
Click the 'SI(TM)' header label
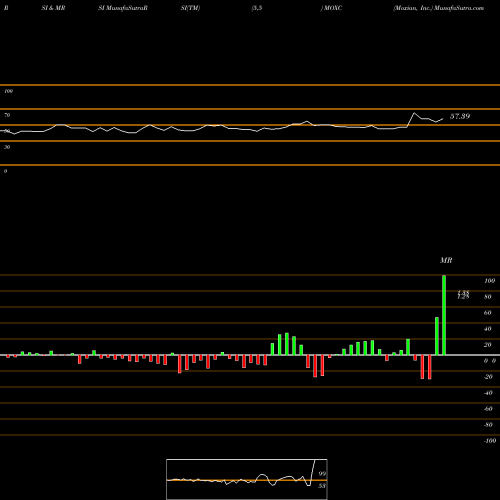190,8
